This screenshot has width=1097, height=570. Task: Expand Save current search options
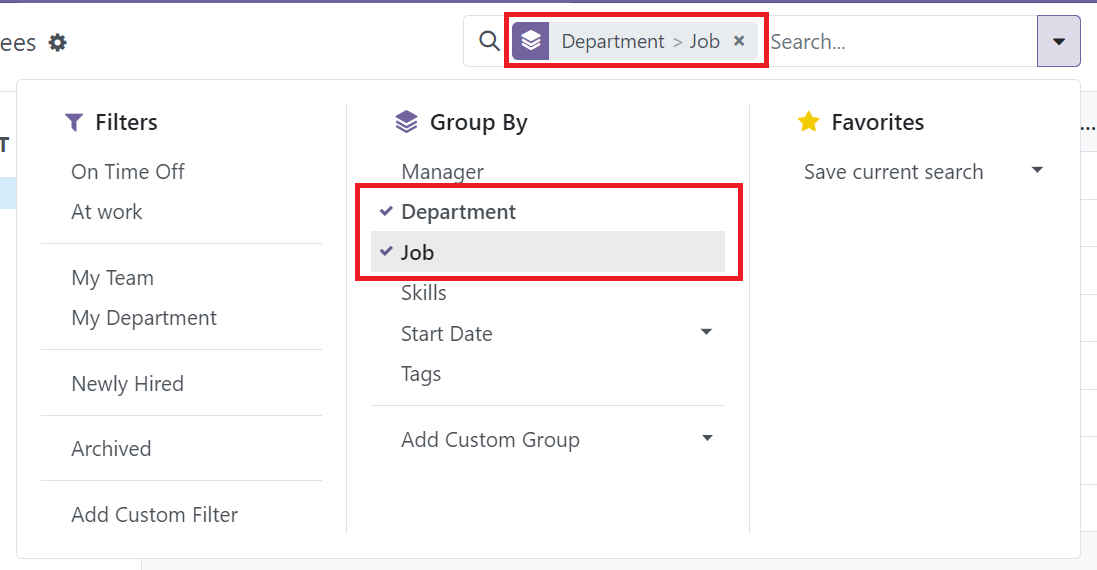(x=1037, y=171)
